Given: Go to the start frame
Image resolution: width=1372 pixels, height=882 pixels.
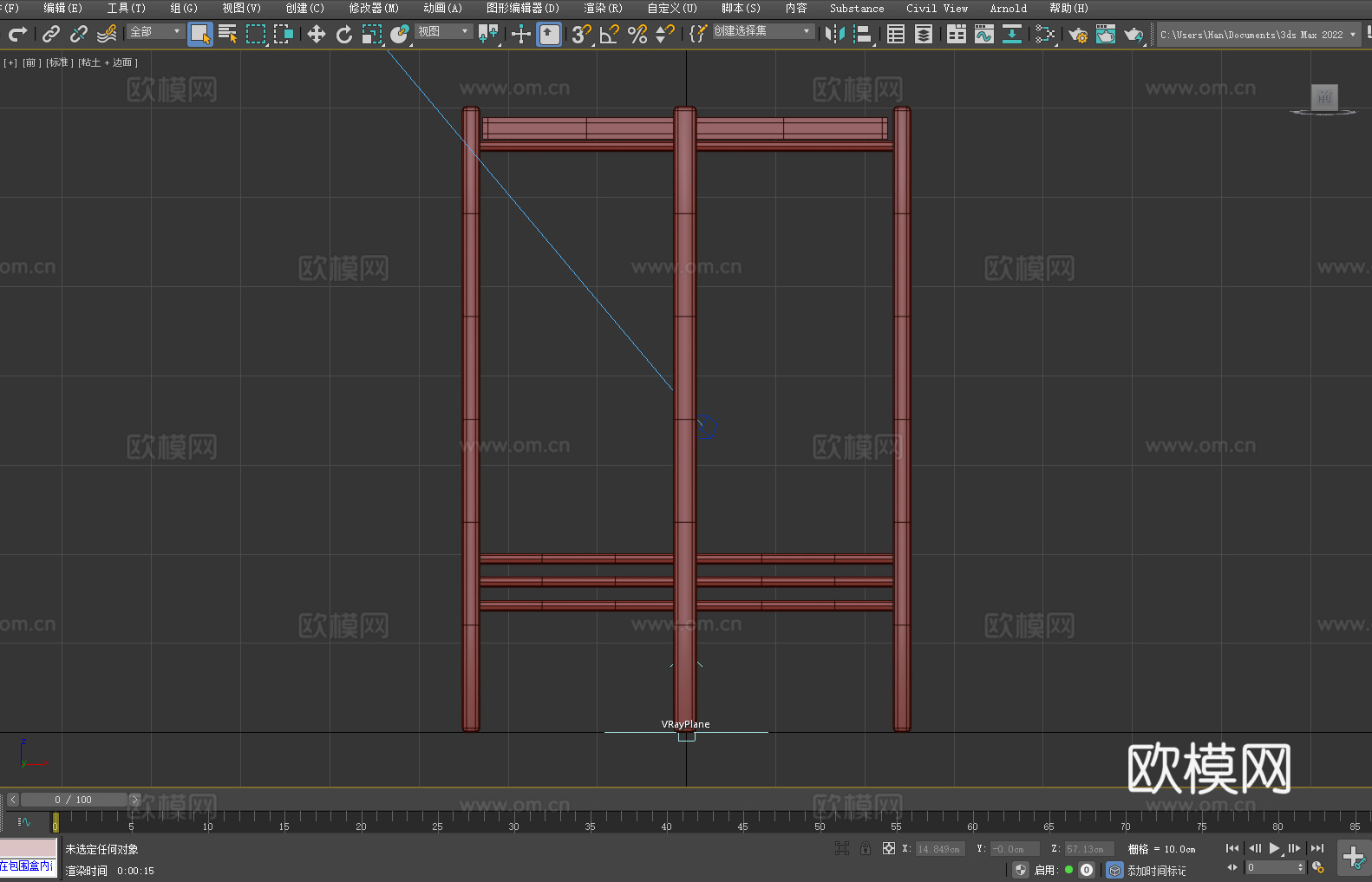Looking at the screenshot, I should tap(1232, 848).
